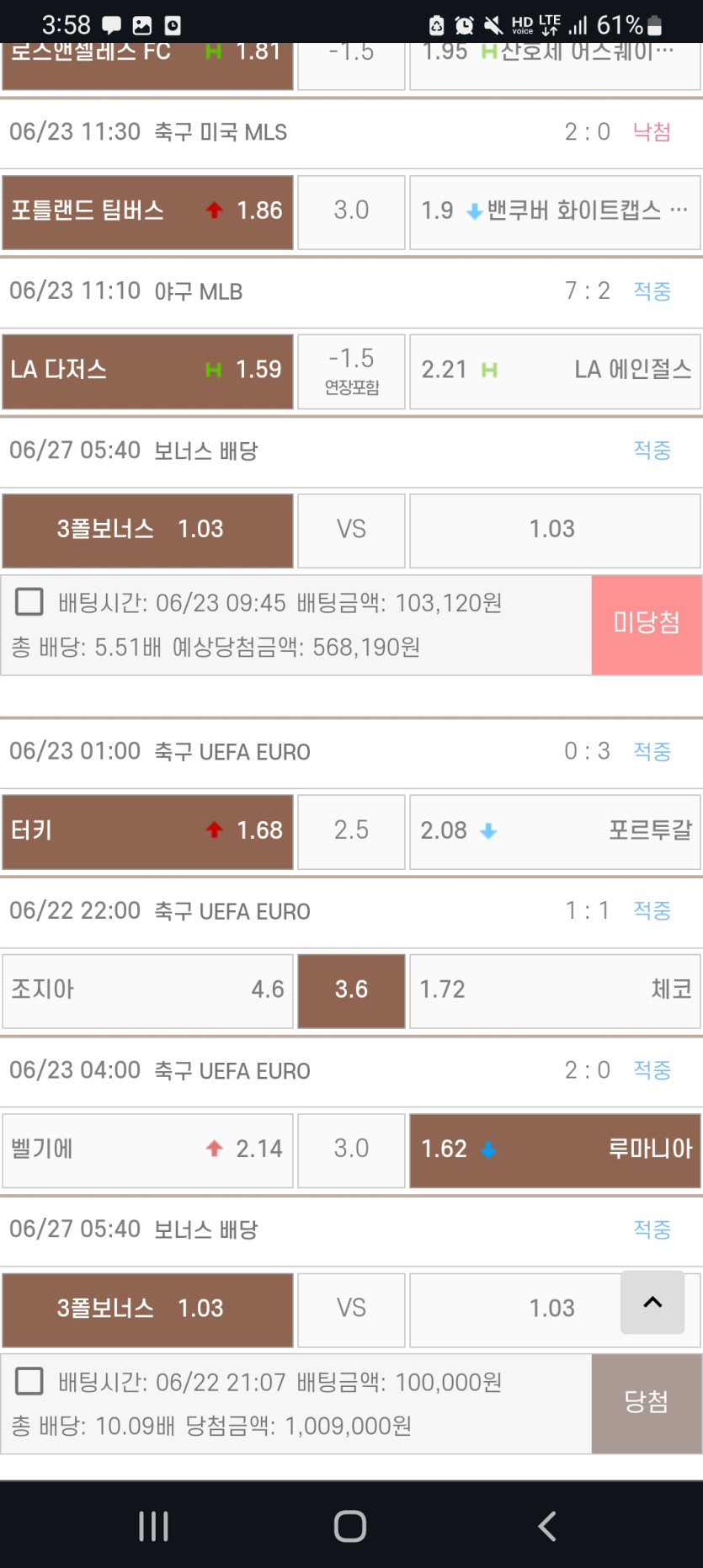This screenshot has height=1568, width=703.
Task: Select the 루마니아 1.62 odds cell
Action: 555,1149
